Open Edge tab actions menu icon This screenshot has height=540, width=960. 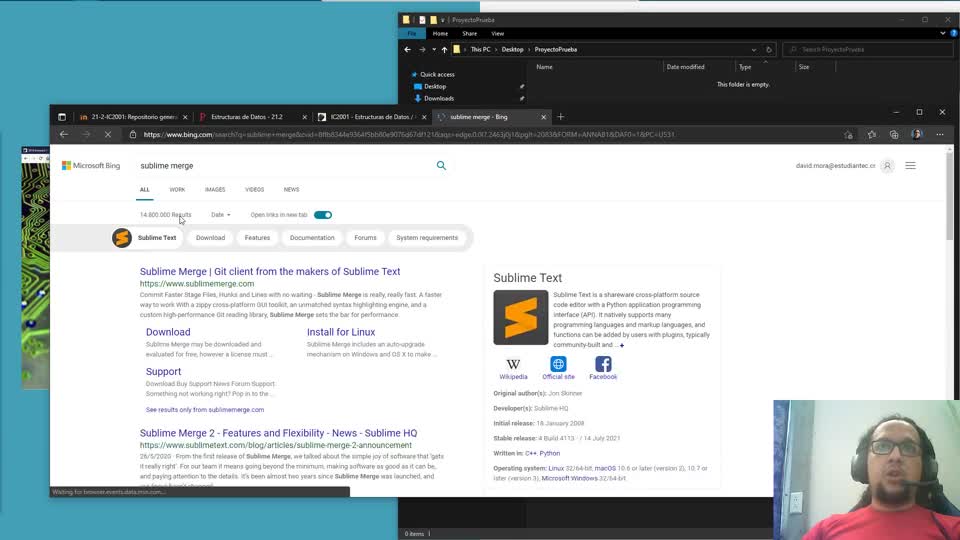[62, 116]
